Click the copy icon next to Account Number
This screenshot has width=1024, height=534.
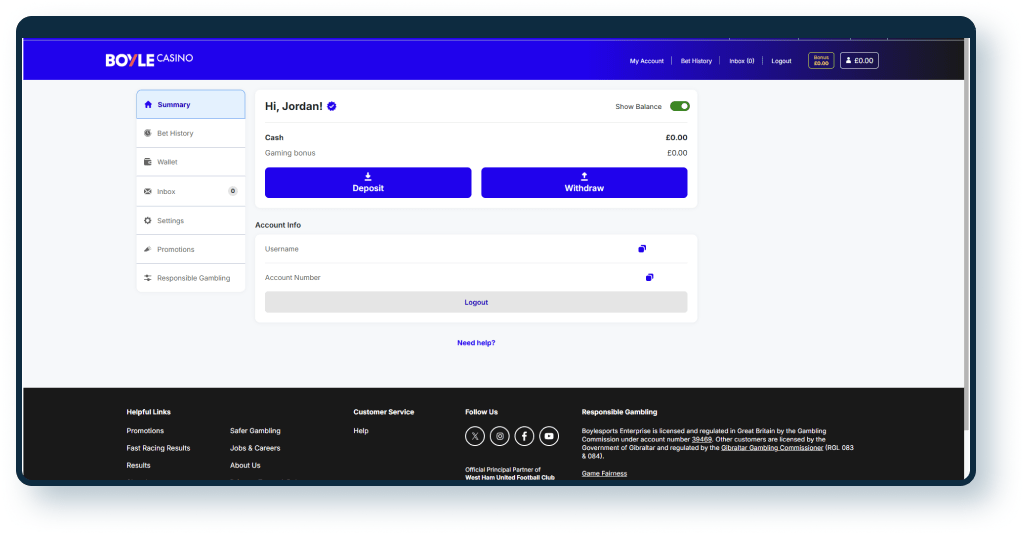pos(649,277)
